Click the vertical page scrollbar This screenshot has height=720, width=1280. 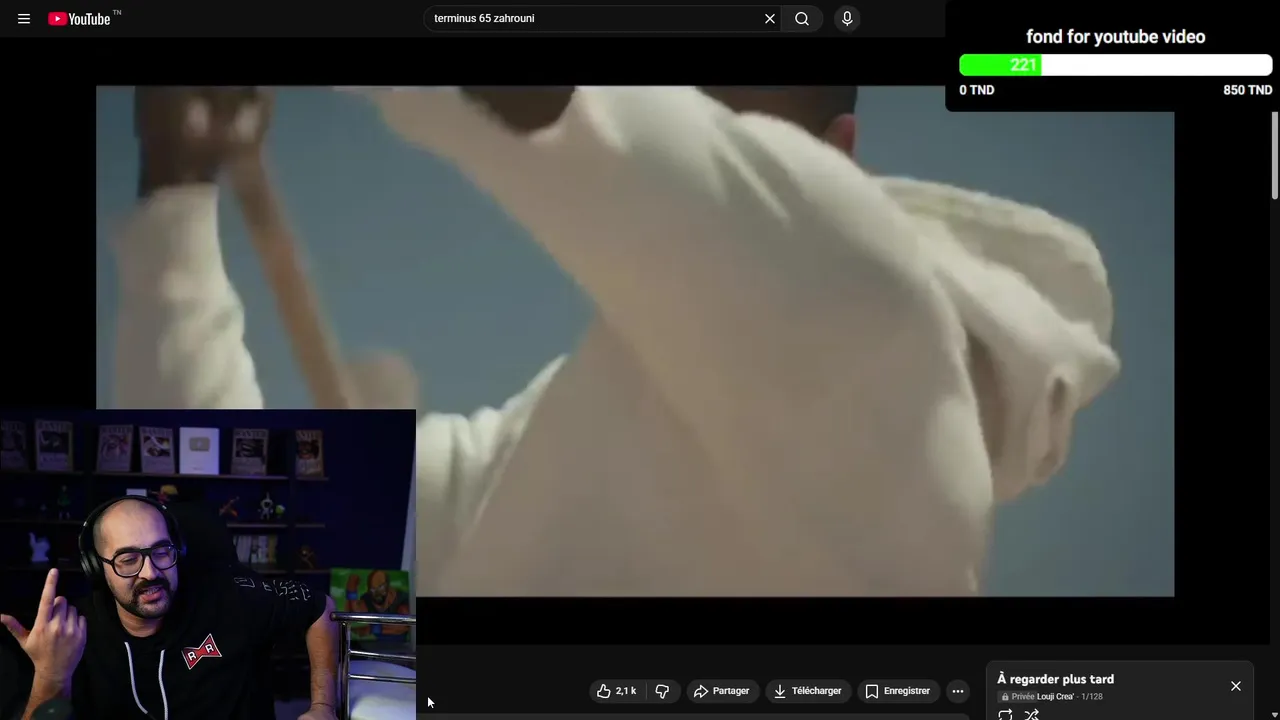click(1275, 155)
